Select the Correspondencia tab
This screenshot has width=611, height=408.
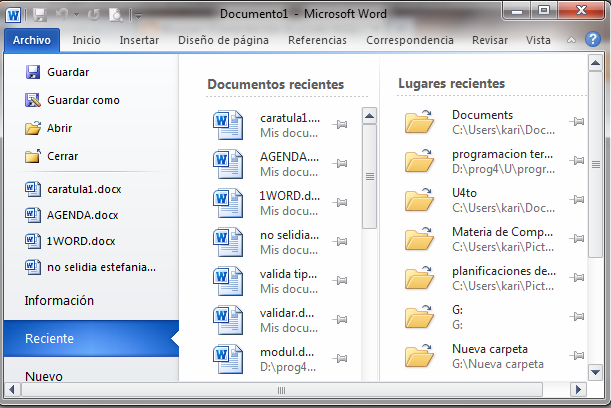(410, 40)
